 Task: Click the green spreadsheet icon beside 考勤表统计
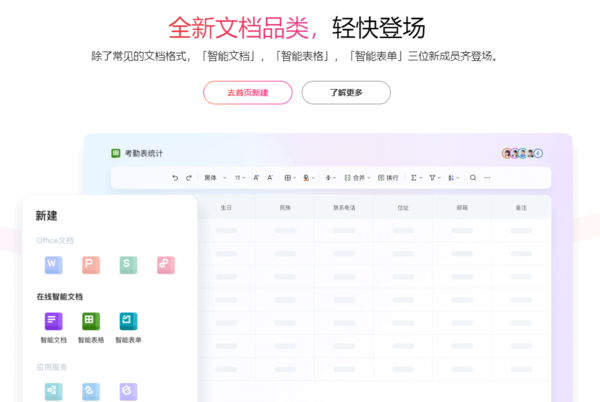pyautogui.click(x=116, y=153)
